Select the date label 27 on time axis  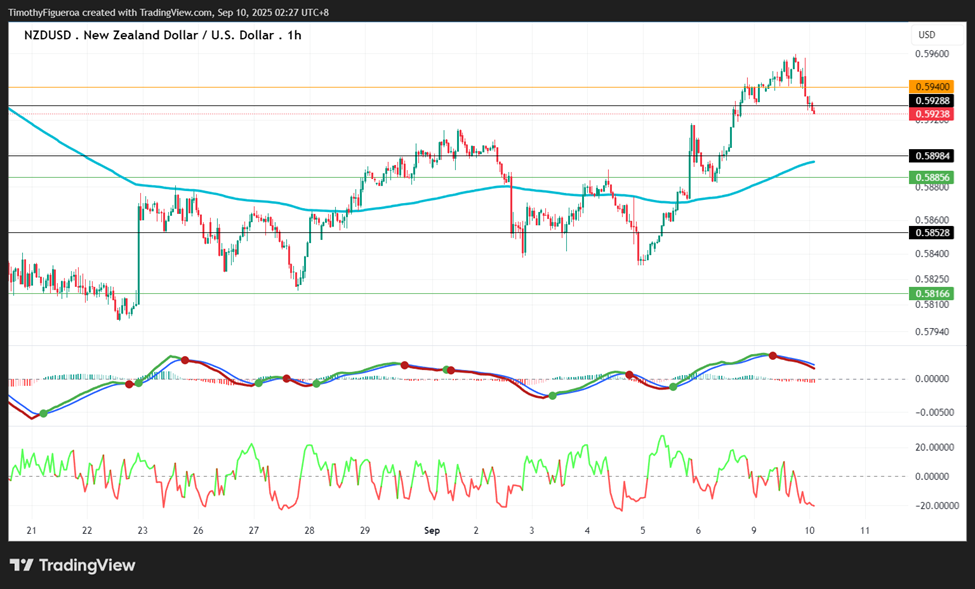254,531
